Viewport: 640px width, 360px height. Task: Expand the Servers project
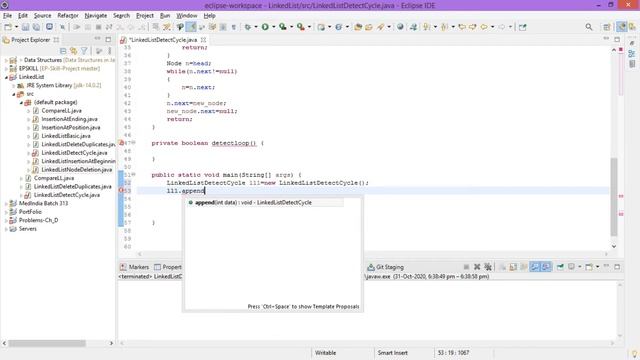(x=6, y=229)
